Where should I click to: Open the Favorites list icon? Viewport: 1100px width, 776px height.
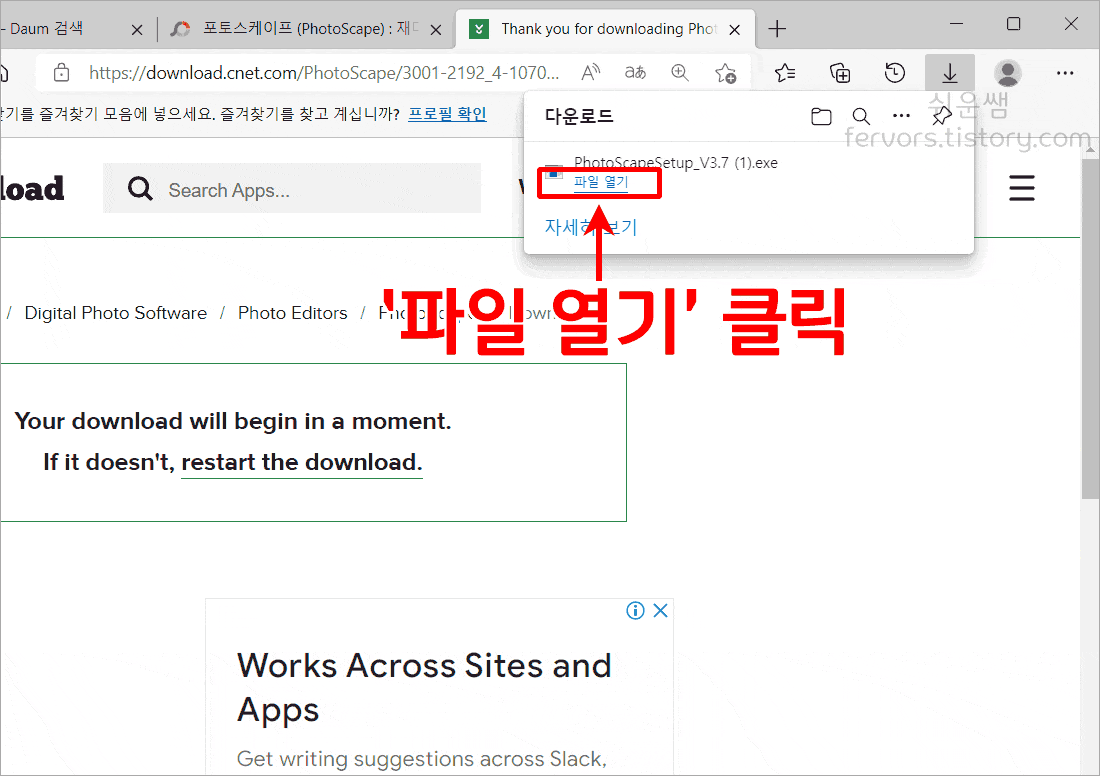point(785,72)
